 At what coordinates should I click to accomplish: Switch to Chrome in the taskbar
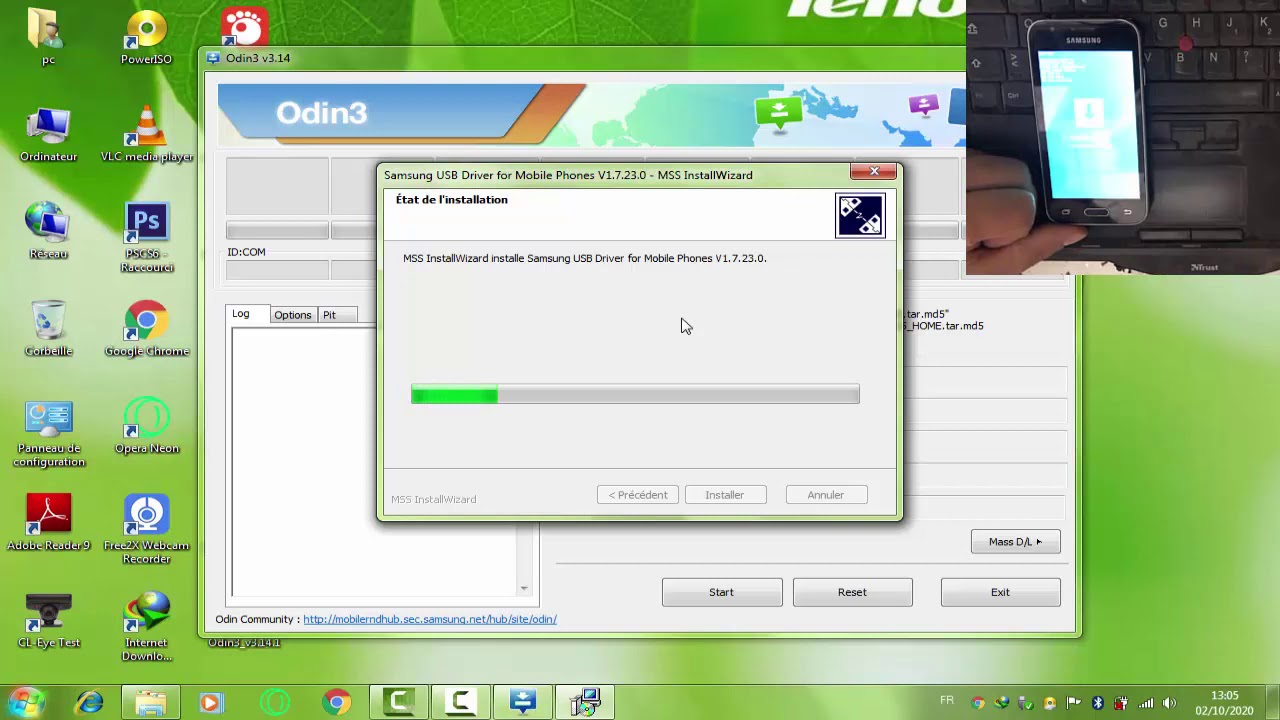pos(337,703)
